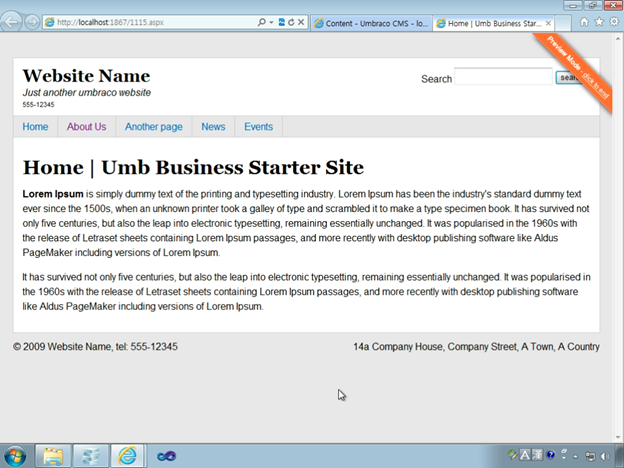Screen dimensions: 624x468
Task: Click the browser Back arrow button
Action: point(11,21)
